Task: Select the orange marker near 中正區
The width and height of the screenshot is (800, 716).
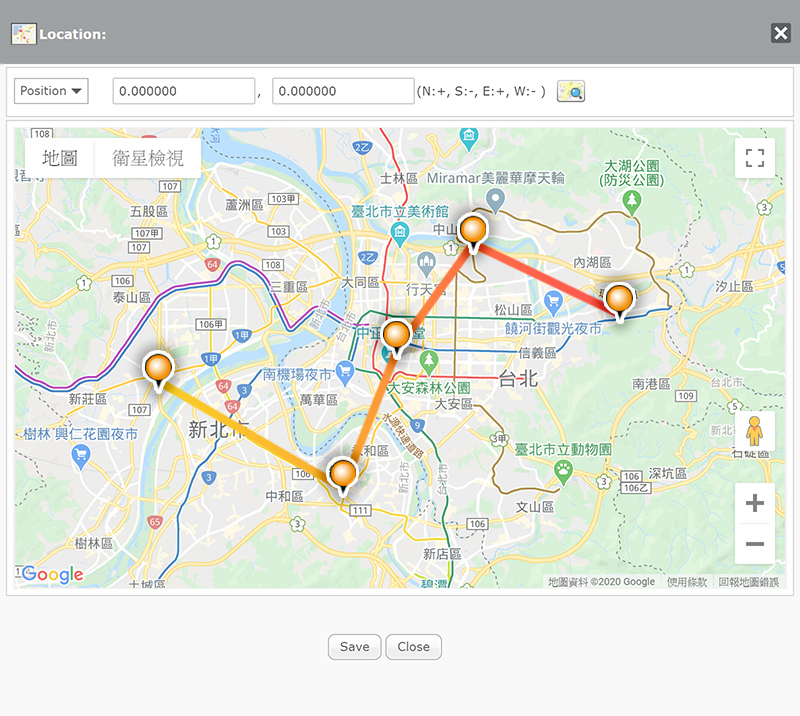Action: pos(396,338)
